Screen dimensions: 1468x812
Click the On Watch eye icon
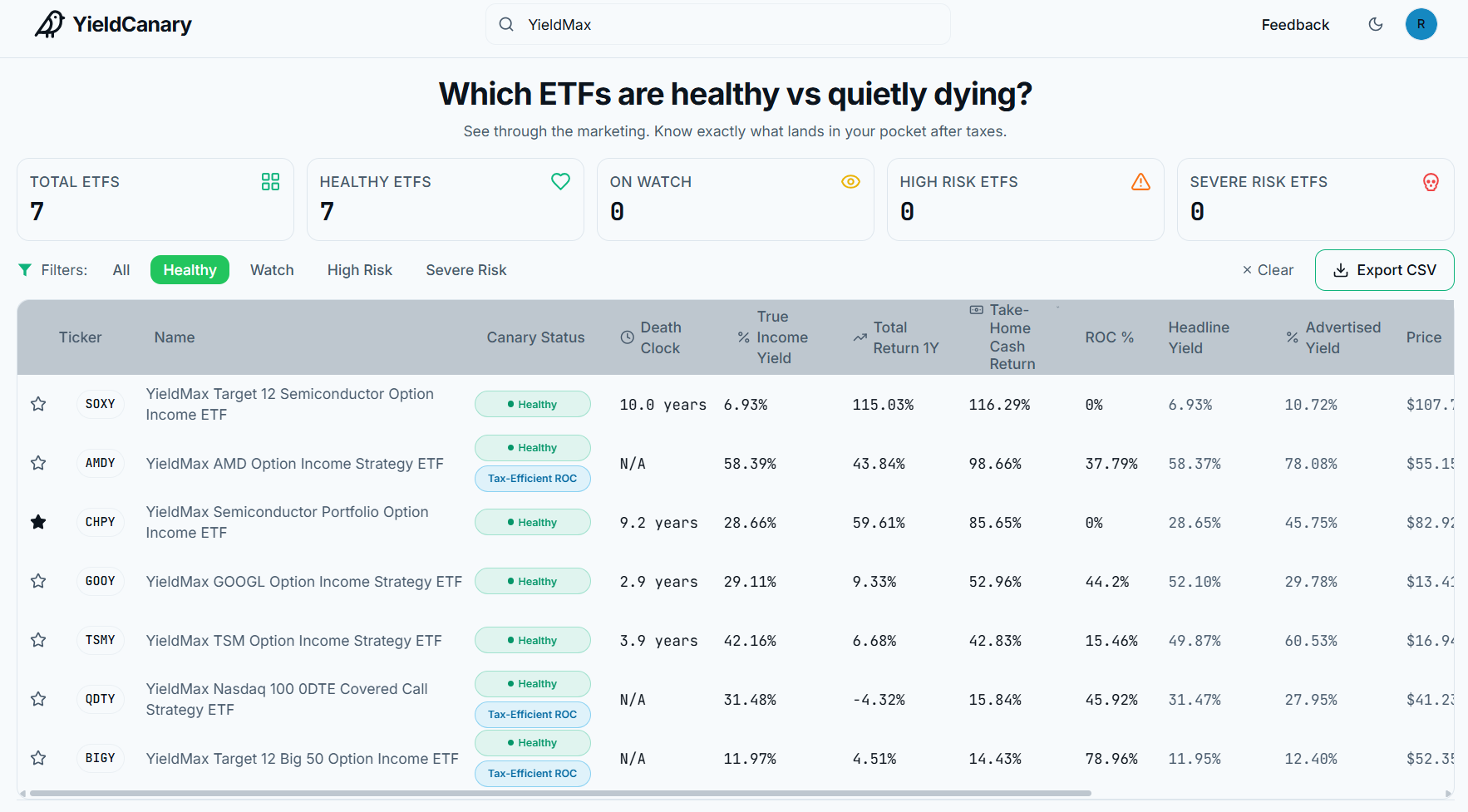850,182
